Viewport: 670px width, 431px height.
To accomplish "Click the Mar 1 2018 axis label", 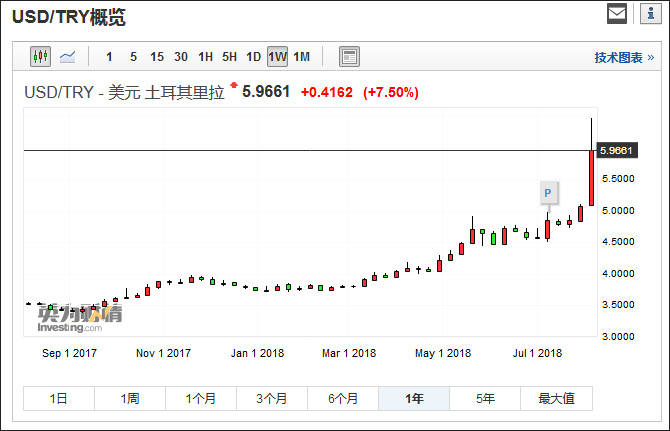I will click(x=349, y=353).
